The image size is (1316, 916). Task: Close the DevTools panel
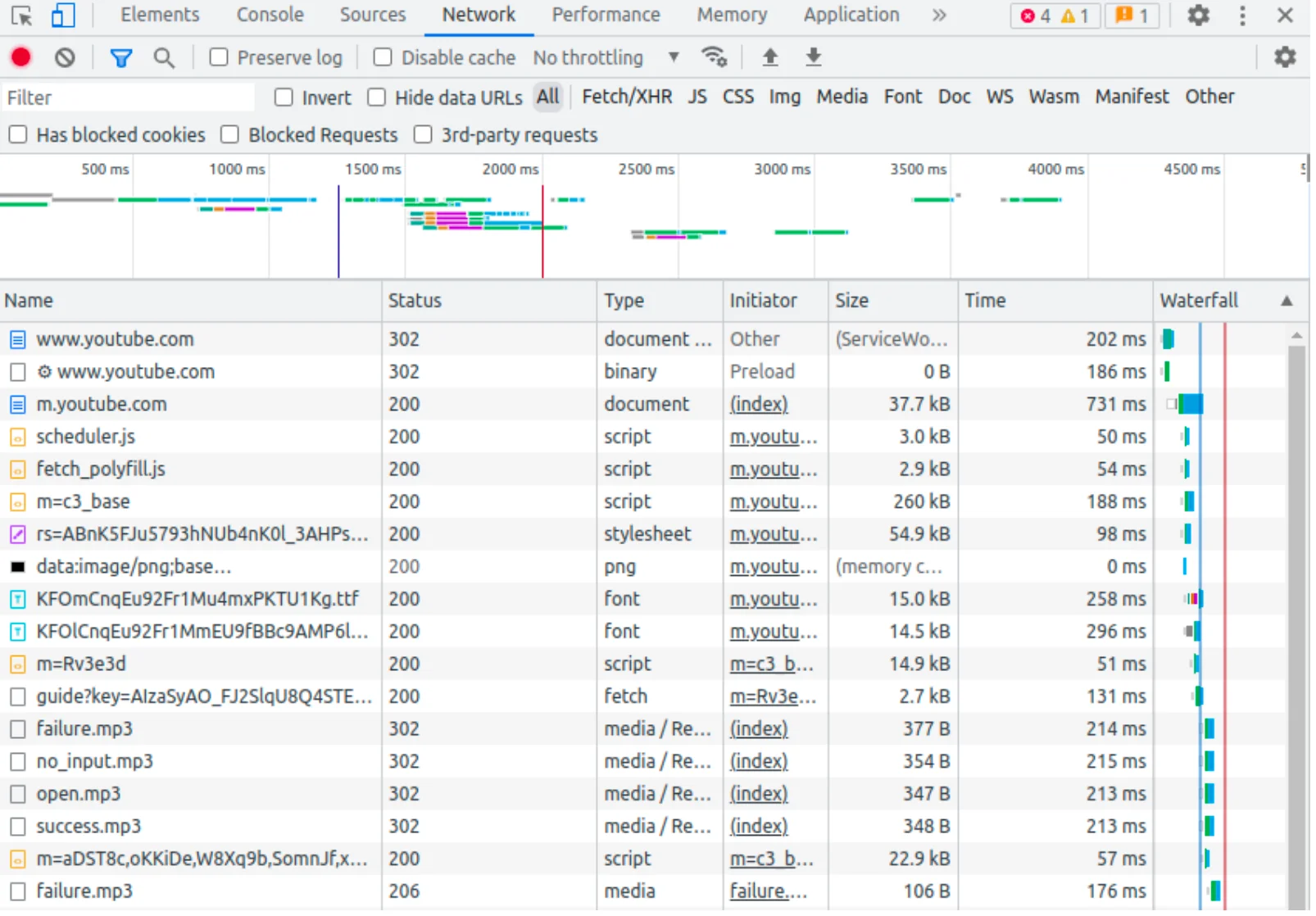click(1286, 16)
